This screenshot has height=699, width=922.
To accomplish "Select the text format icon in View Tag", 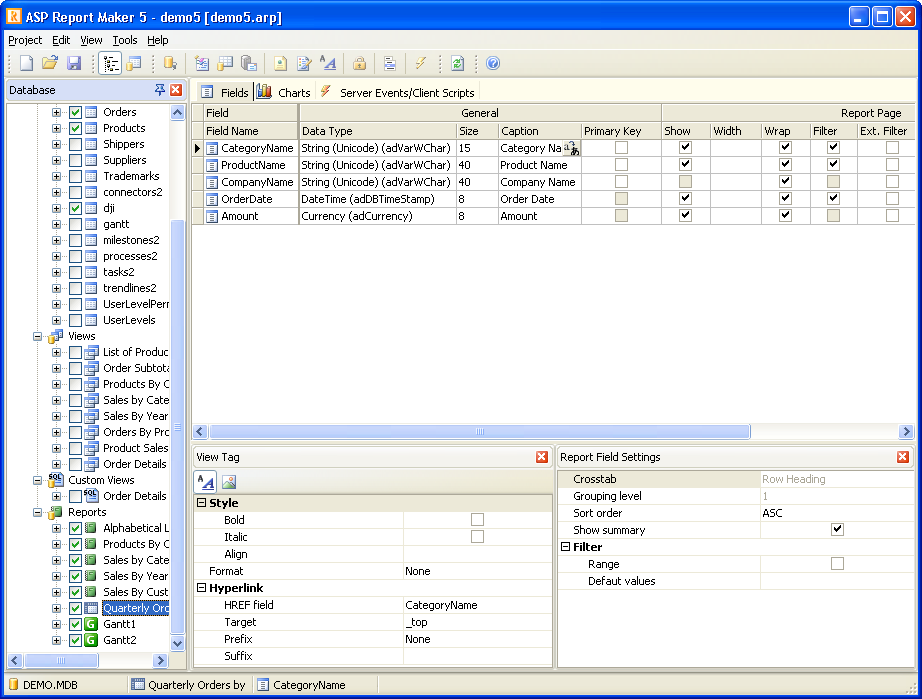I will (206, 482).
